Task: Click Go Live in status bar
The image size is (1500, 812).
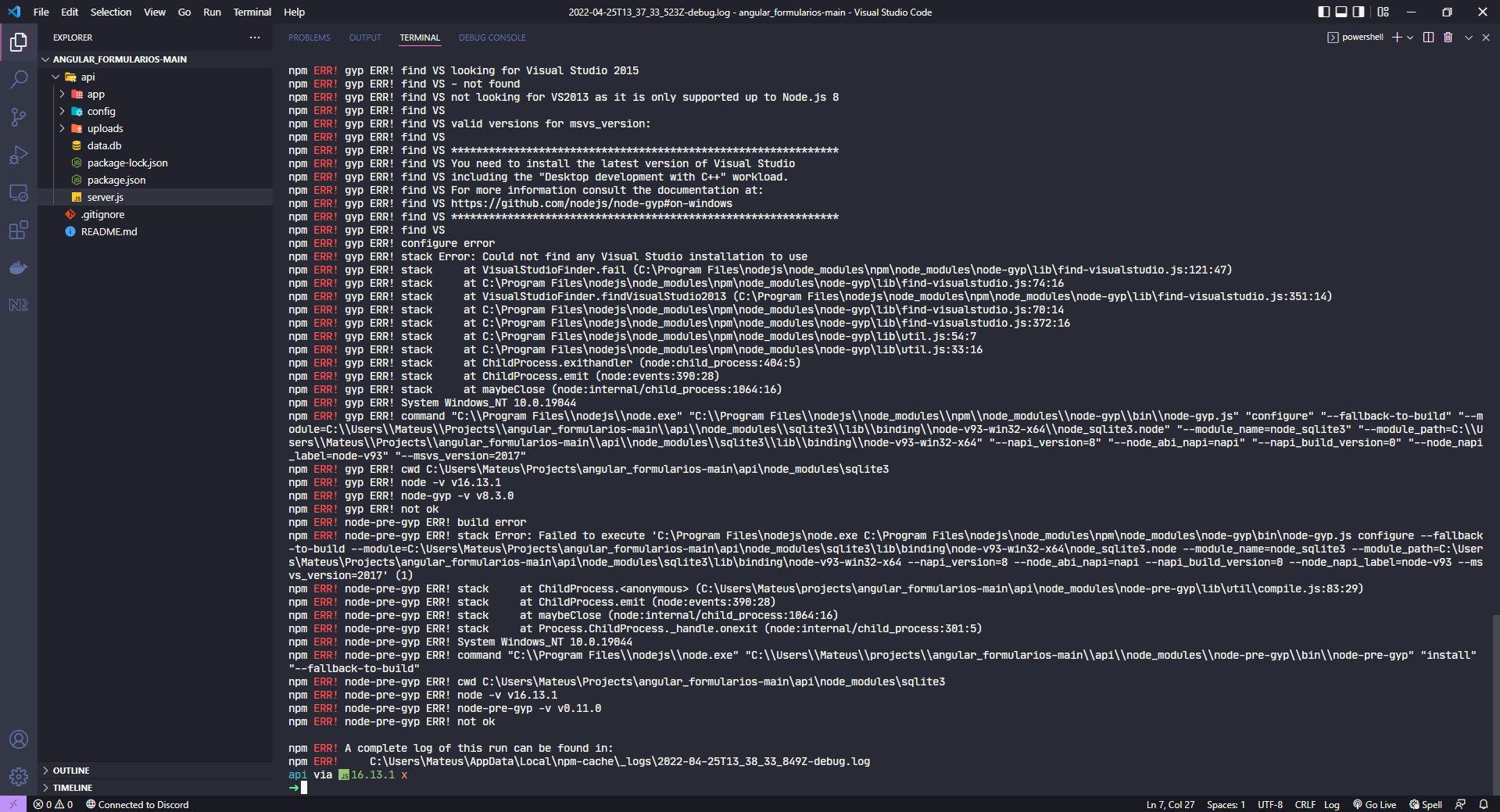Action: [1375, 804]
